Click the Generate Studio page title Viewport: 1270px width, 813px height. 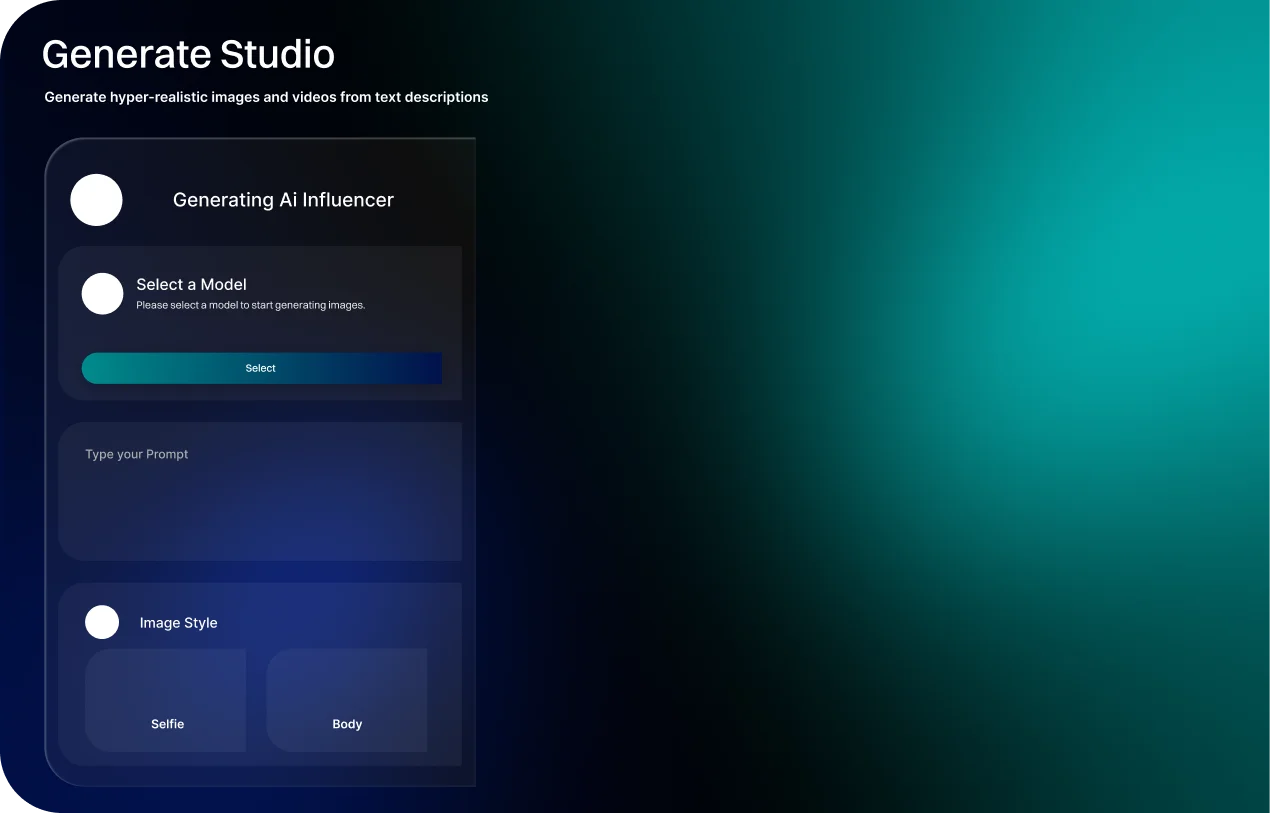pyautogui.click(x=188, y=54)
